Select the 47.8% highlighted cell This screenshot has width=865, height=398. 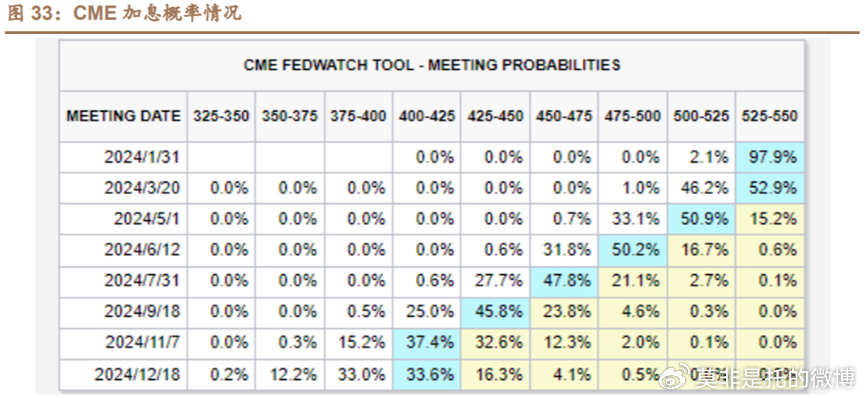pos(564,281)
